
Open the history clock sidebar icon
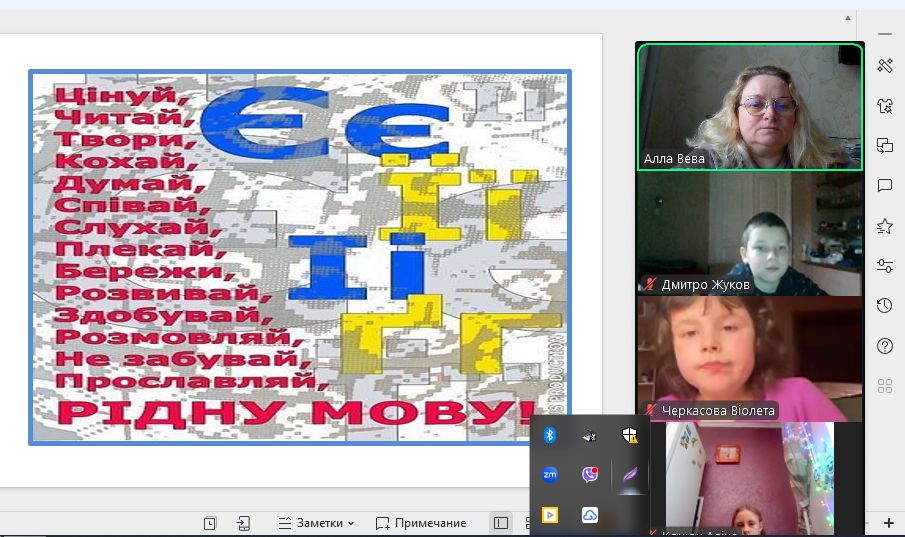[884, 306]
